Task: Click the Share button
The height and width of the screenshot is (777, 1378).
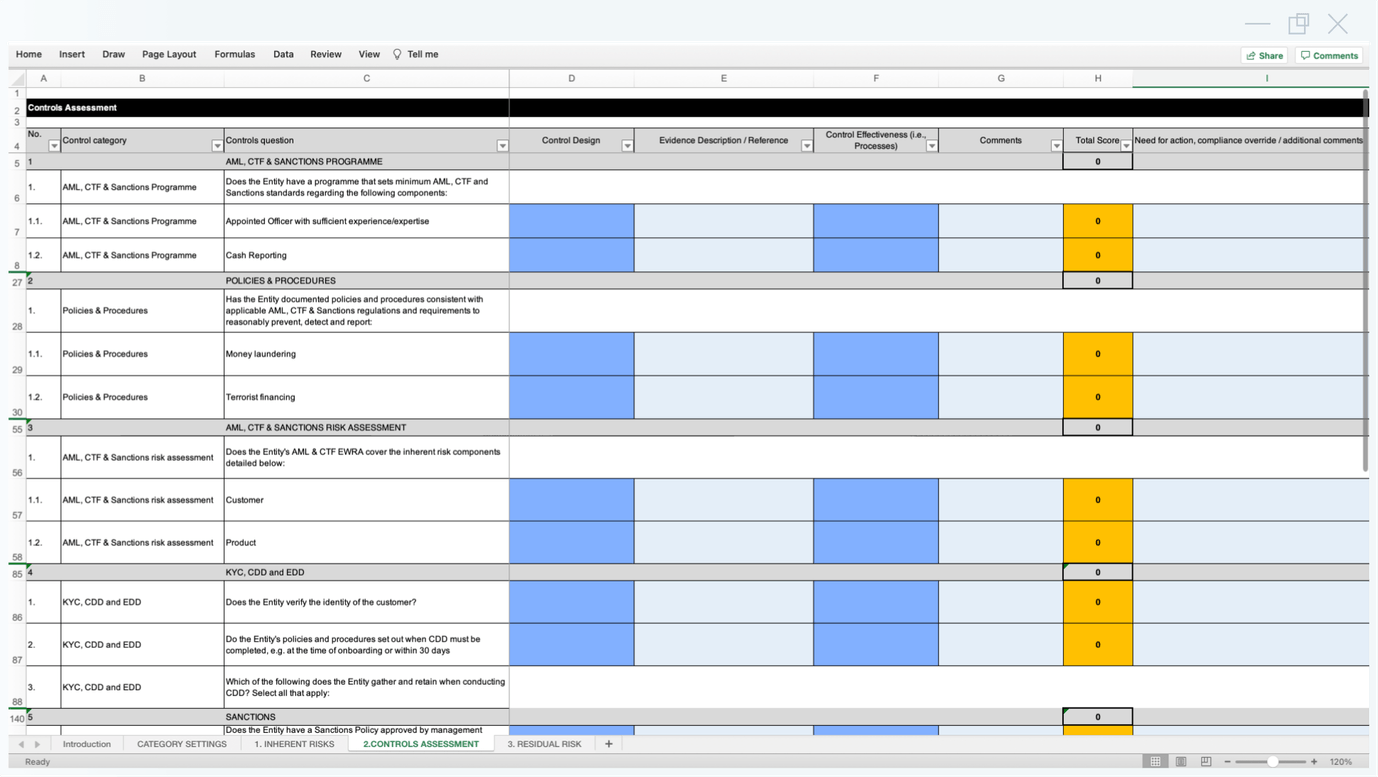Action: coord(1263,55)
